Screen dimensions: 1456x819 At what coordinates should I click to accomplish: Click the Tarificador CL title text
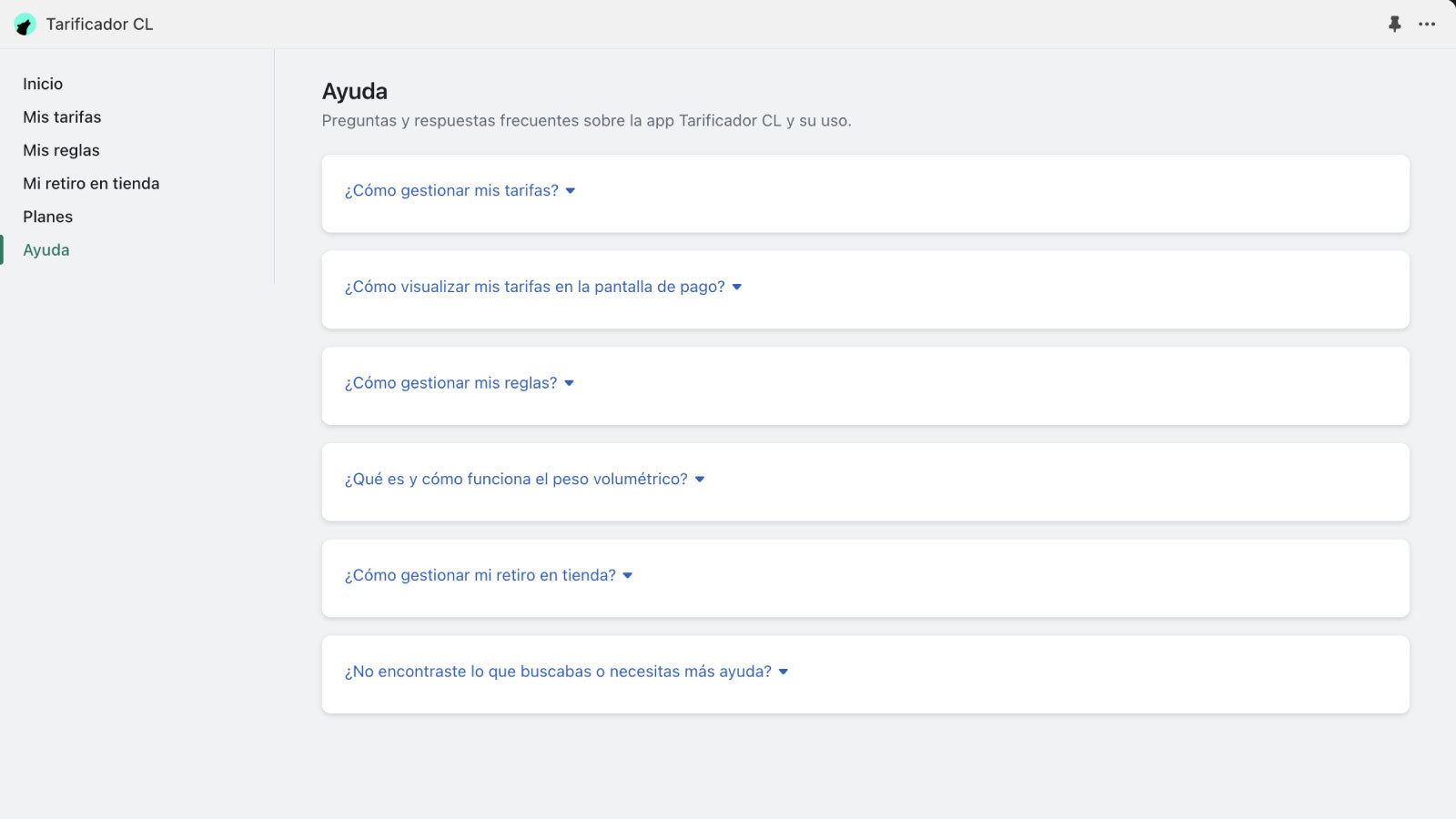[x=99, y=25]
